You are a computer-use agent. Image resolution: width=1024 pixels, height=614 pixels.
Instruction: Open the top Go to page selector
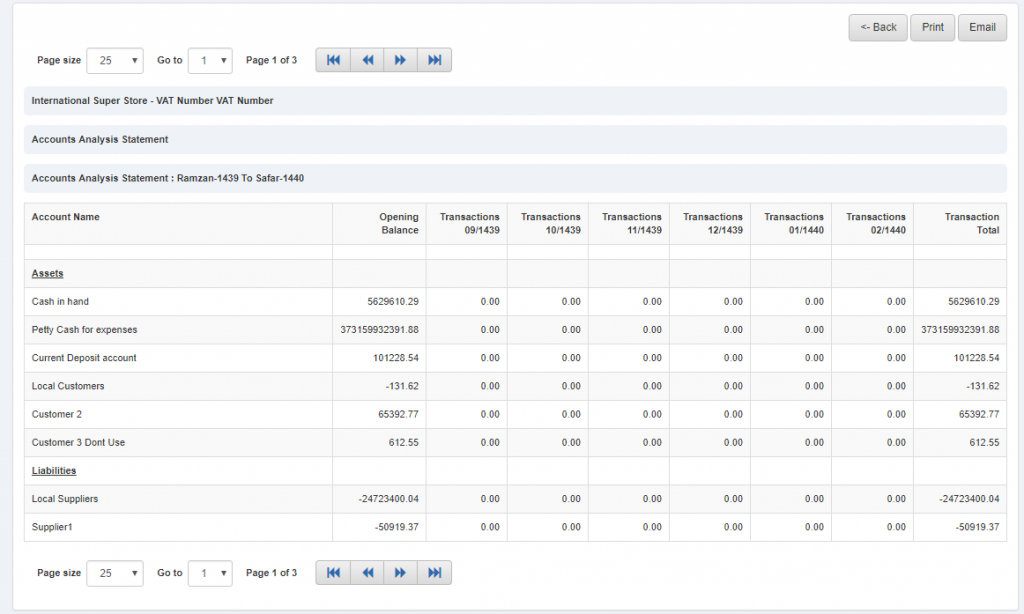210,60
